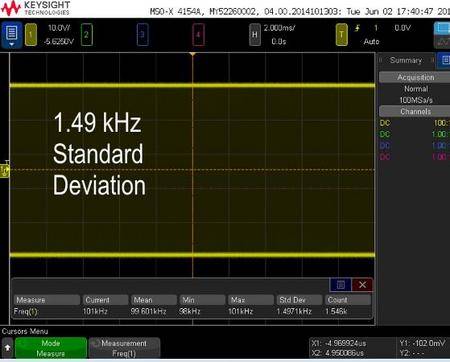Click the 0.0V trigger level value
Viewport: 450px width, 362px height.
coord(403,28)
